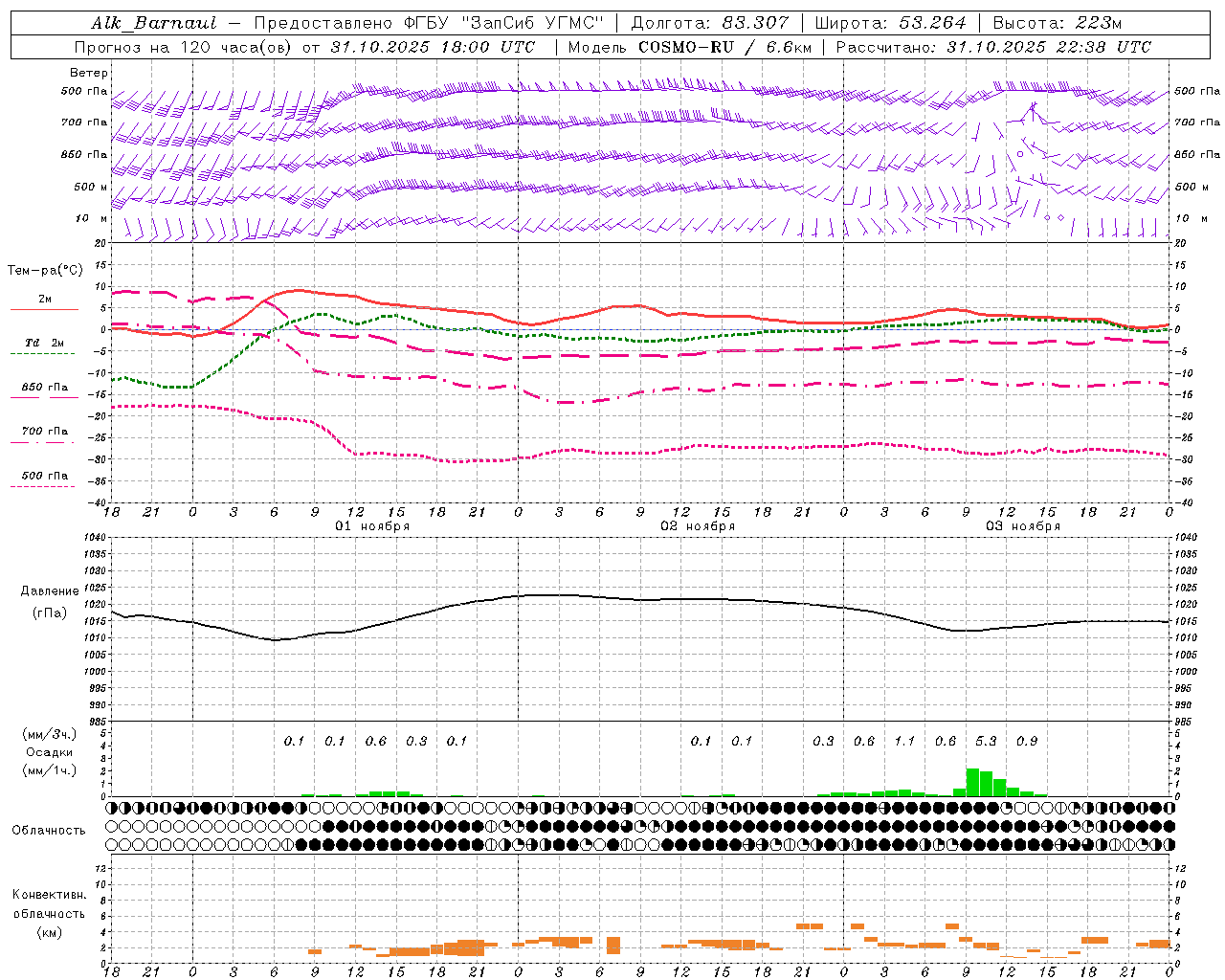Click "850 гПа" entry in temperature legend
The image size is (1225, 980).
click(x=45, y=388)
